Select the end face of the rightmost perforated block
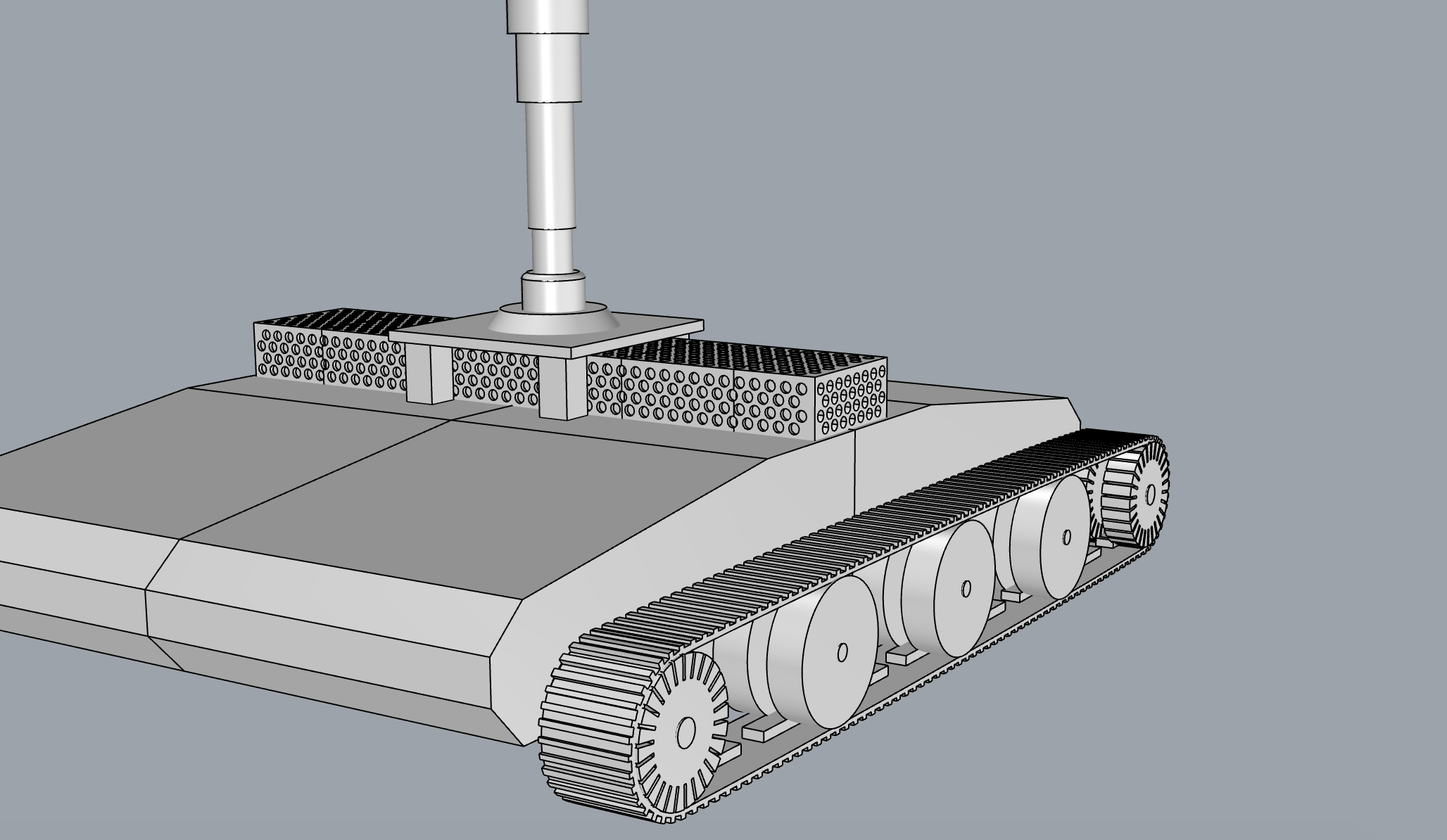Image resolution: width=1447 pixels, height=840 pixels. 851,400
